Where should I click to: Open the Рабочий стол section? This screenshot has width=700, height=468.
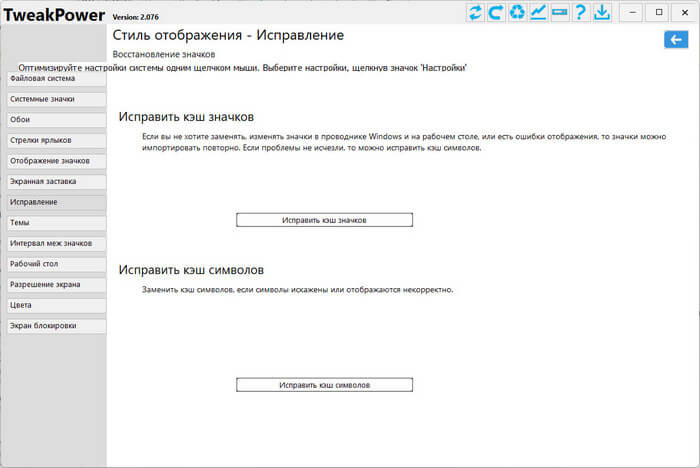[x=56, y=264]
